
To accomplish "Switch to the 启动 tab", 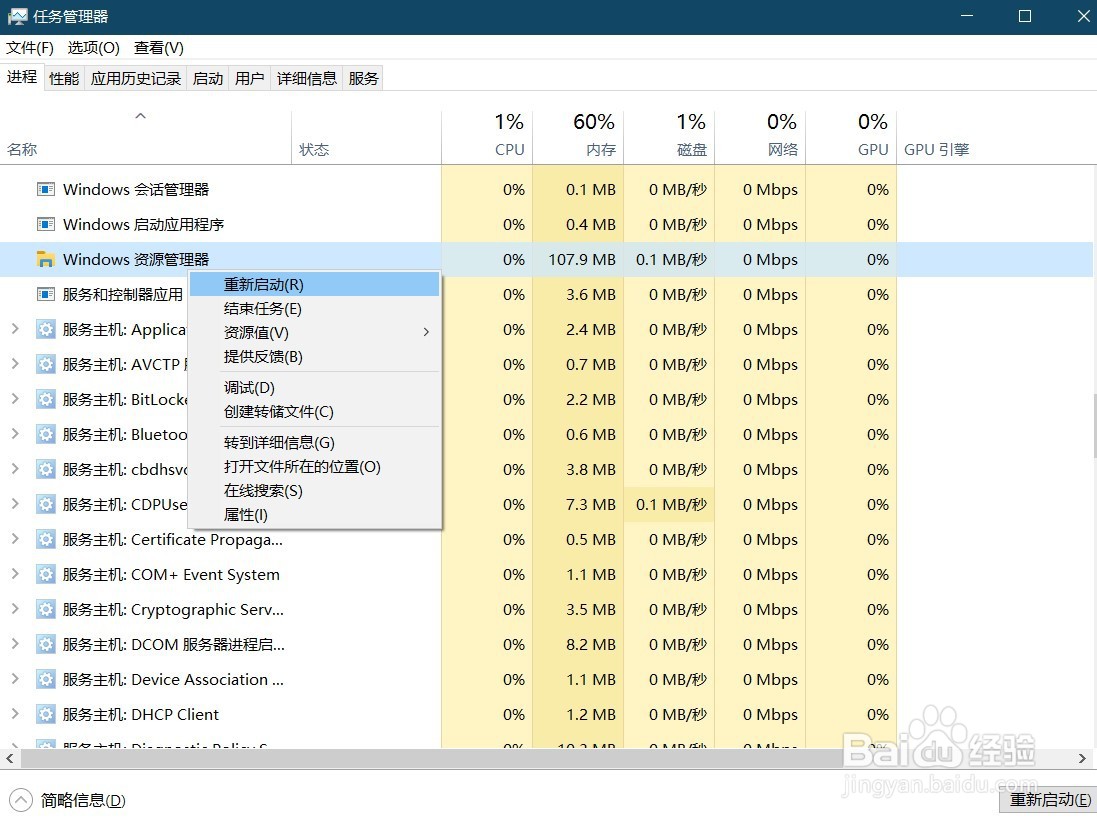I will click(x=208, y=78).
